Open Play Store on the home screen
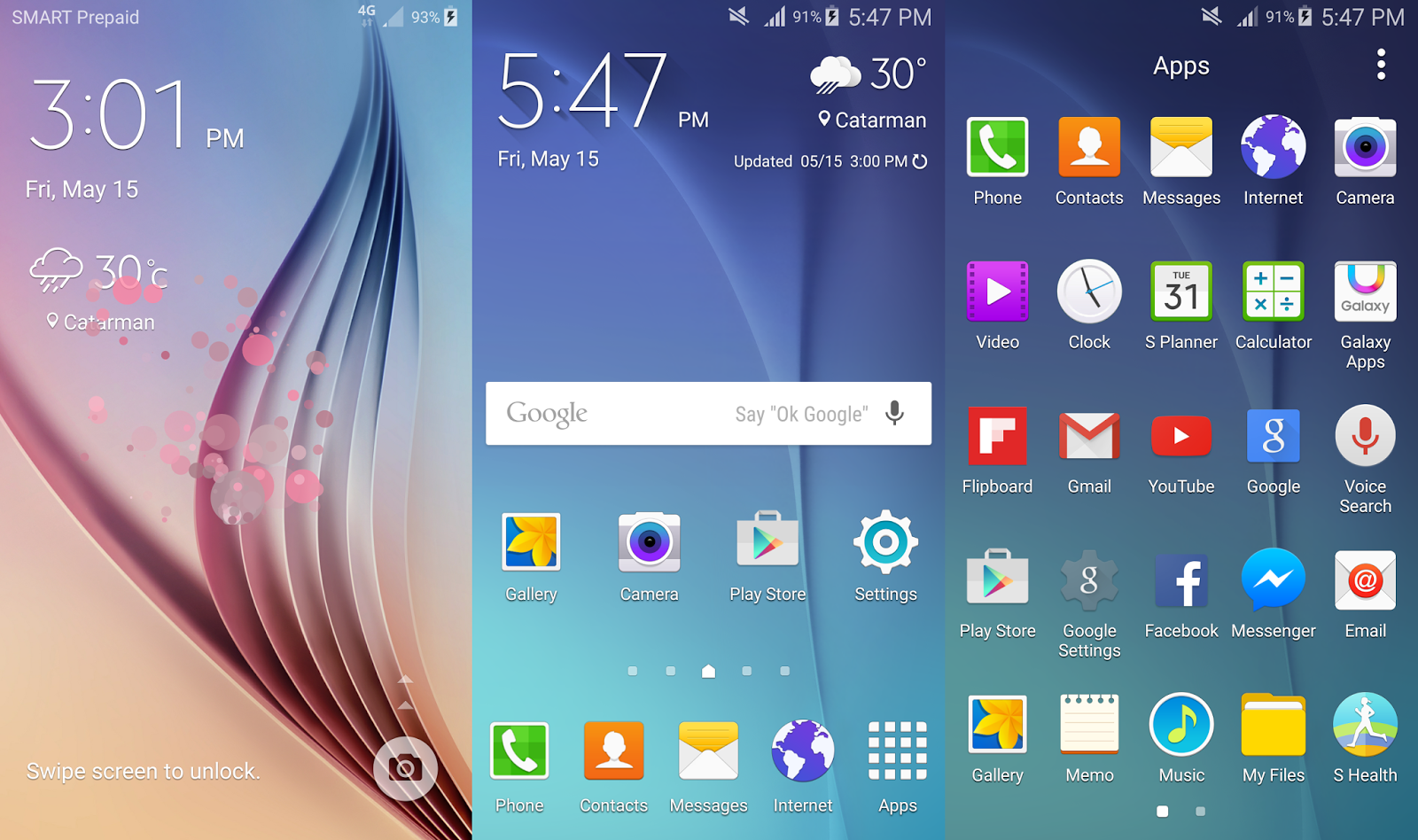The height and width of the screenshot is (840, 1418). [767, 557]
